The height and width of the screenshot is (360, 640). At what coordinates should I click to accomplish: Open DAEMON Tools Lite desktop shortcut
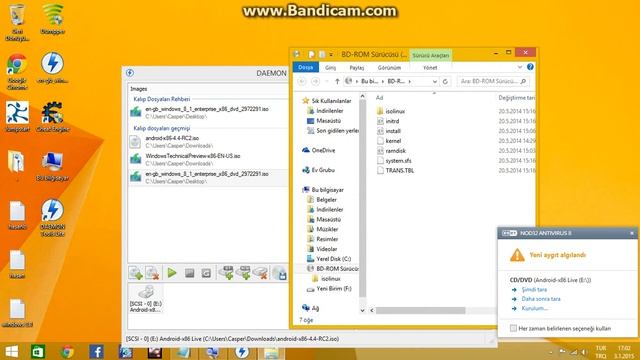(52, 218)
